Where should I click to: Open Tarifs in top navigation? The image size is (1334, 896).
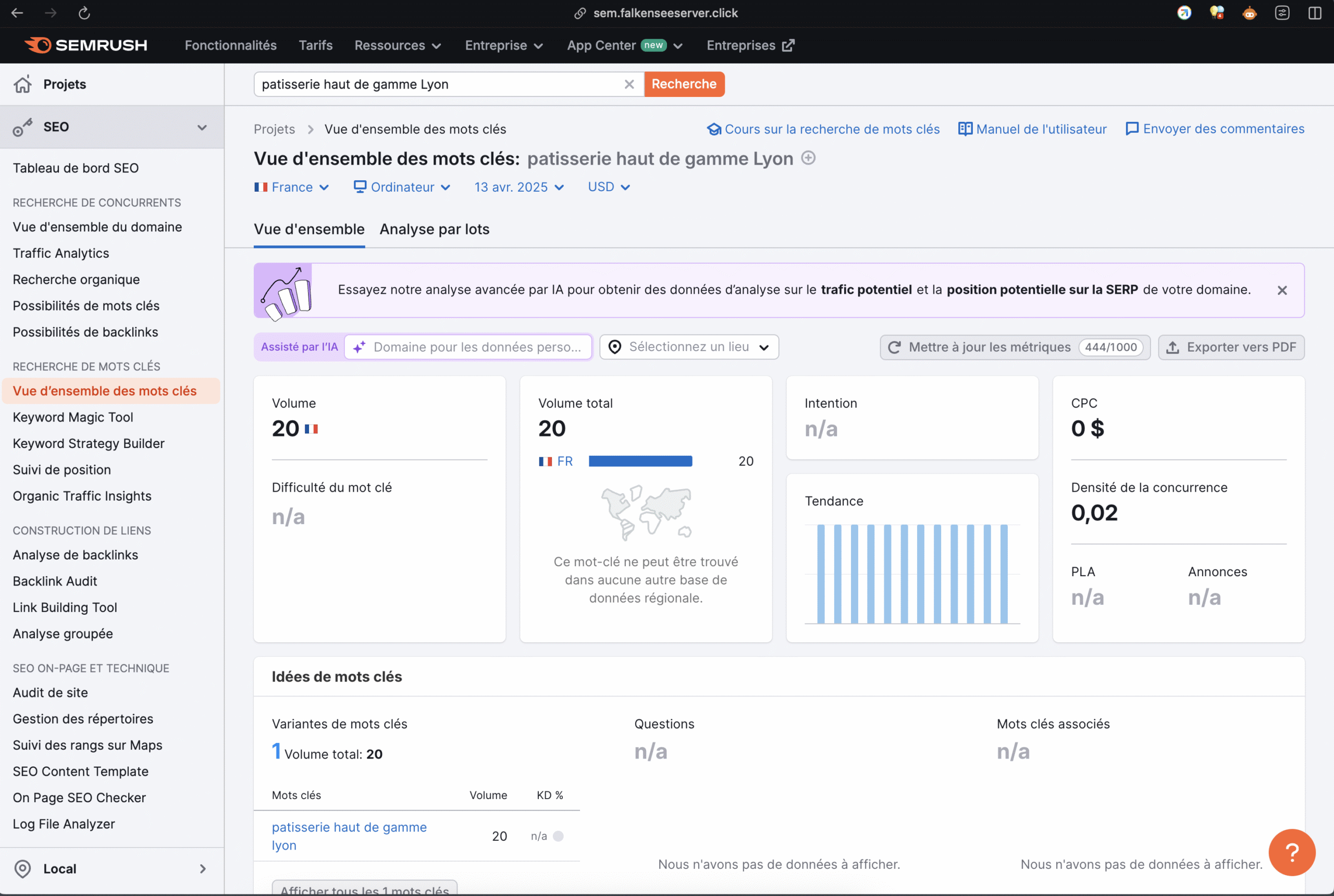pos(315,45)
